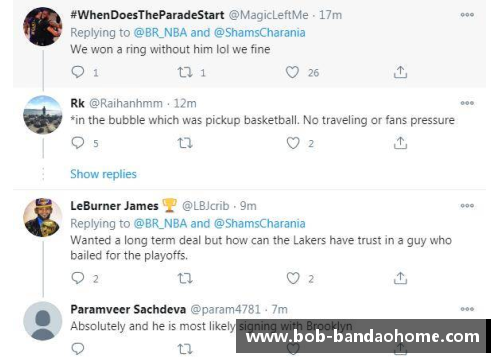
Task: Retweet Rk's pickup basketball tweet
Action: (185, 143)
